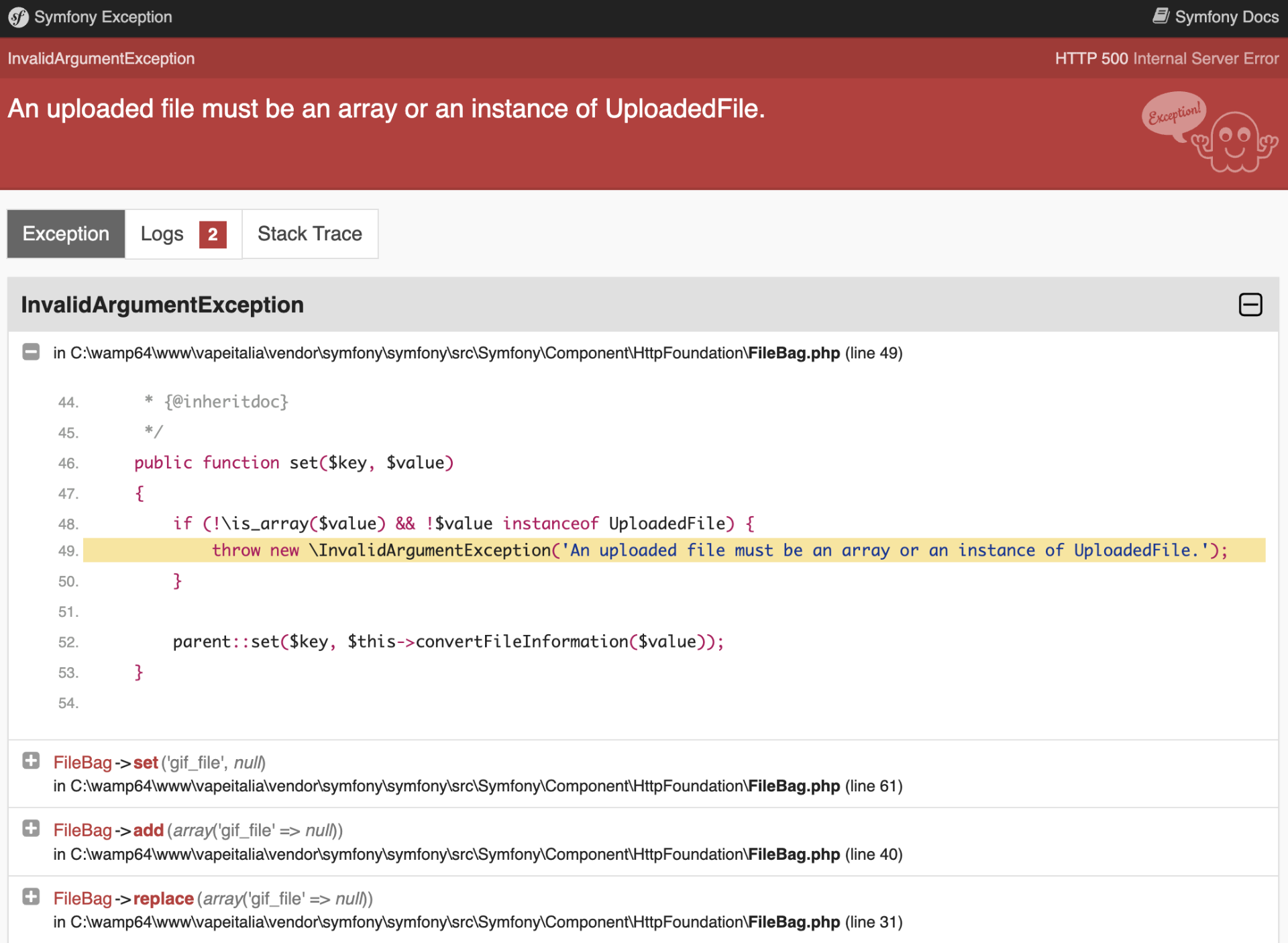Click the Symfony logo icon
Viewport: 1288px width, 943px height.
(18, 17)
